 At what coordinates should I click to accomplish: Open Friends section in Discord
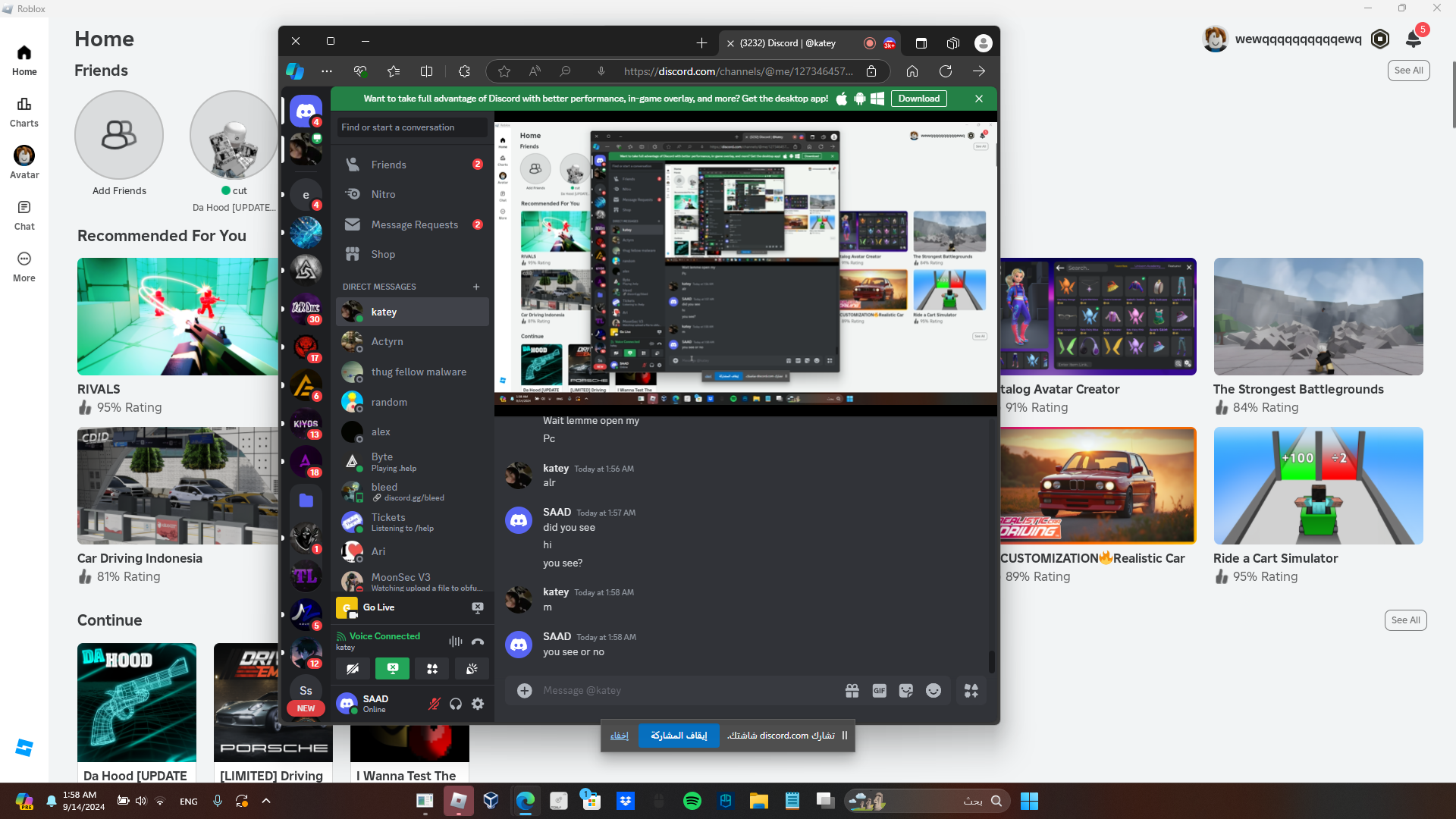pyautogui.click(x=412, y=165)
